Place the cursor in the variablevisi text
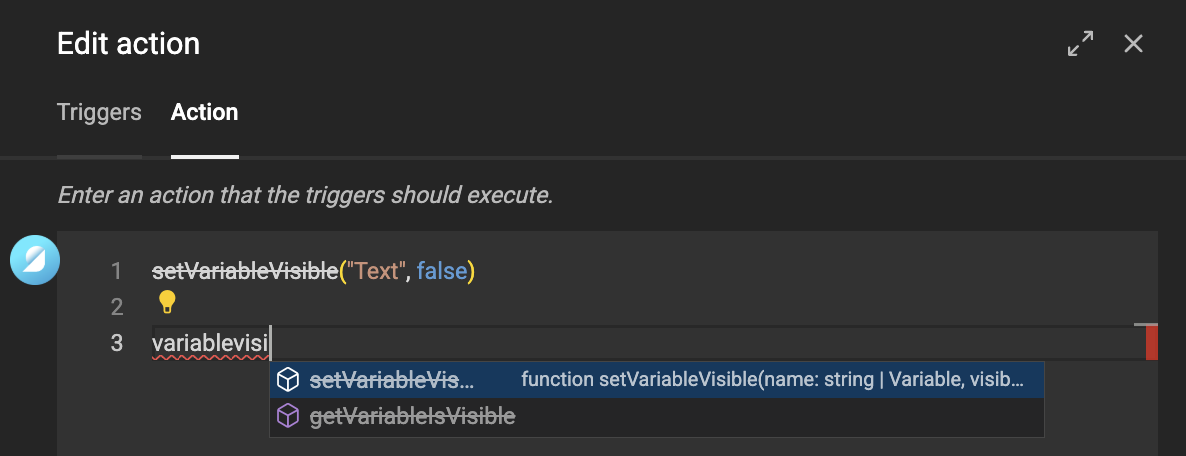This screenshot has width=1186, height=456. point(210,343)
